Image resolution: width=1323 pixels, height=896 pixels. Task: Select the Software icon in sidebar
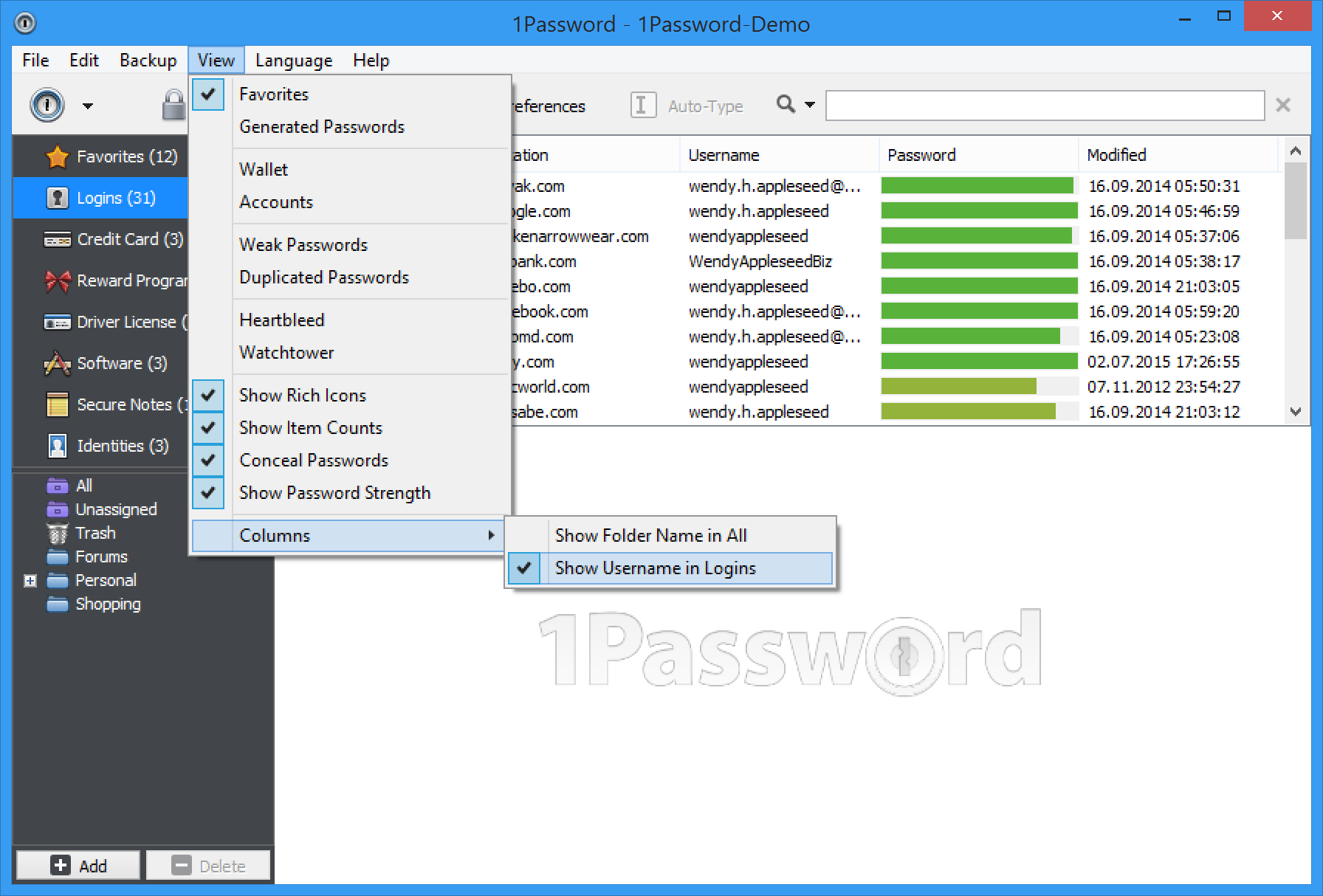(57, 363)
